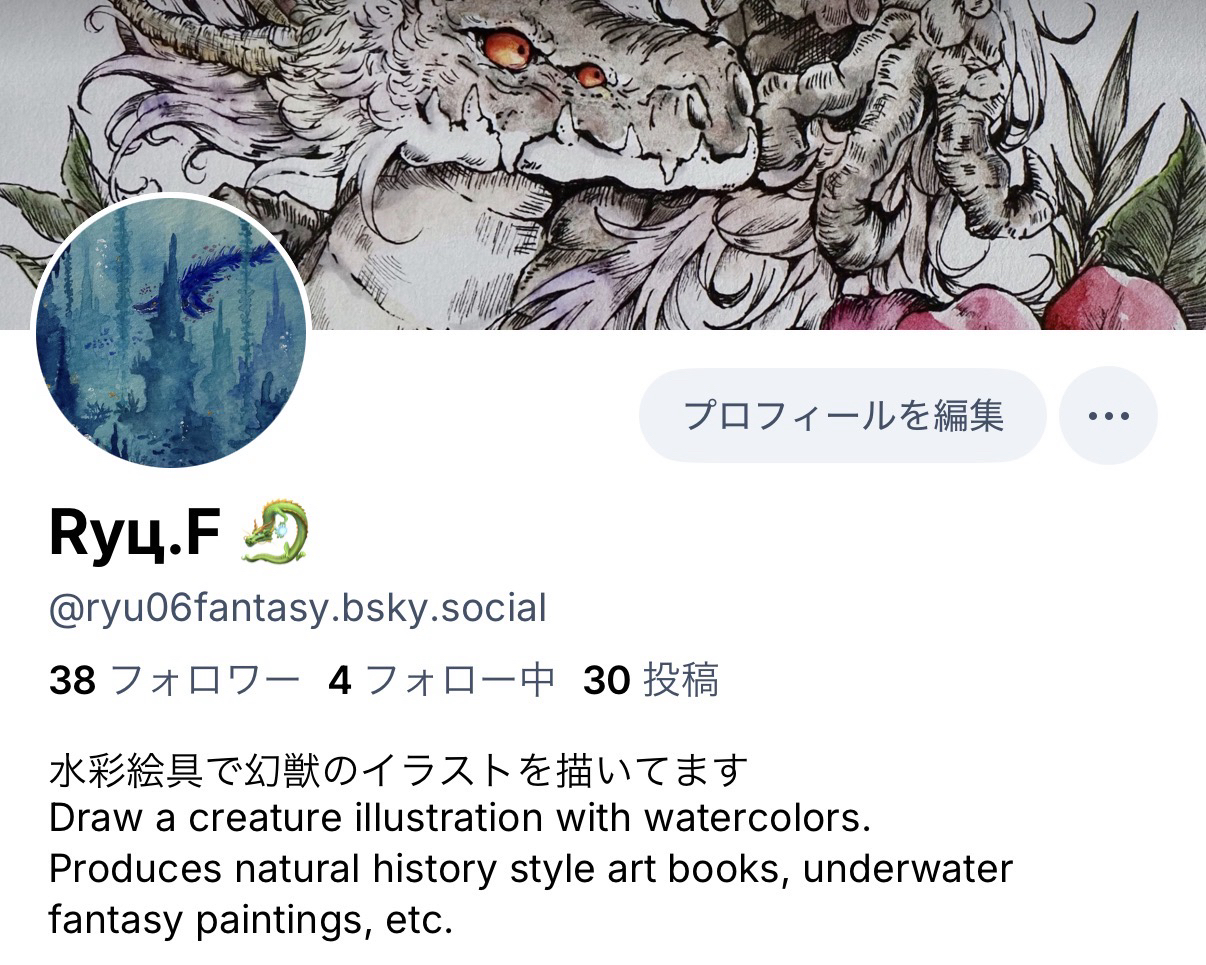
Task: Select the 30 投稿 count
Action: (651, 681)
